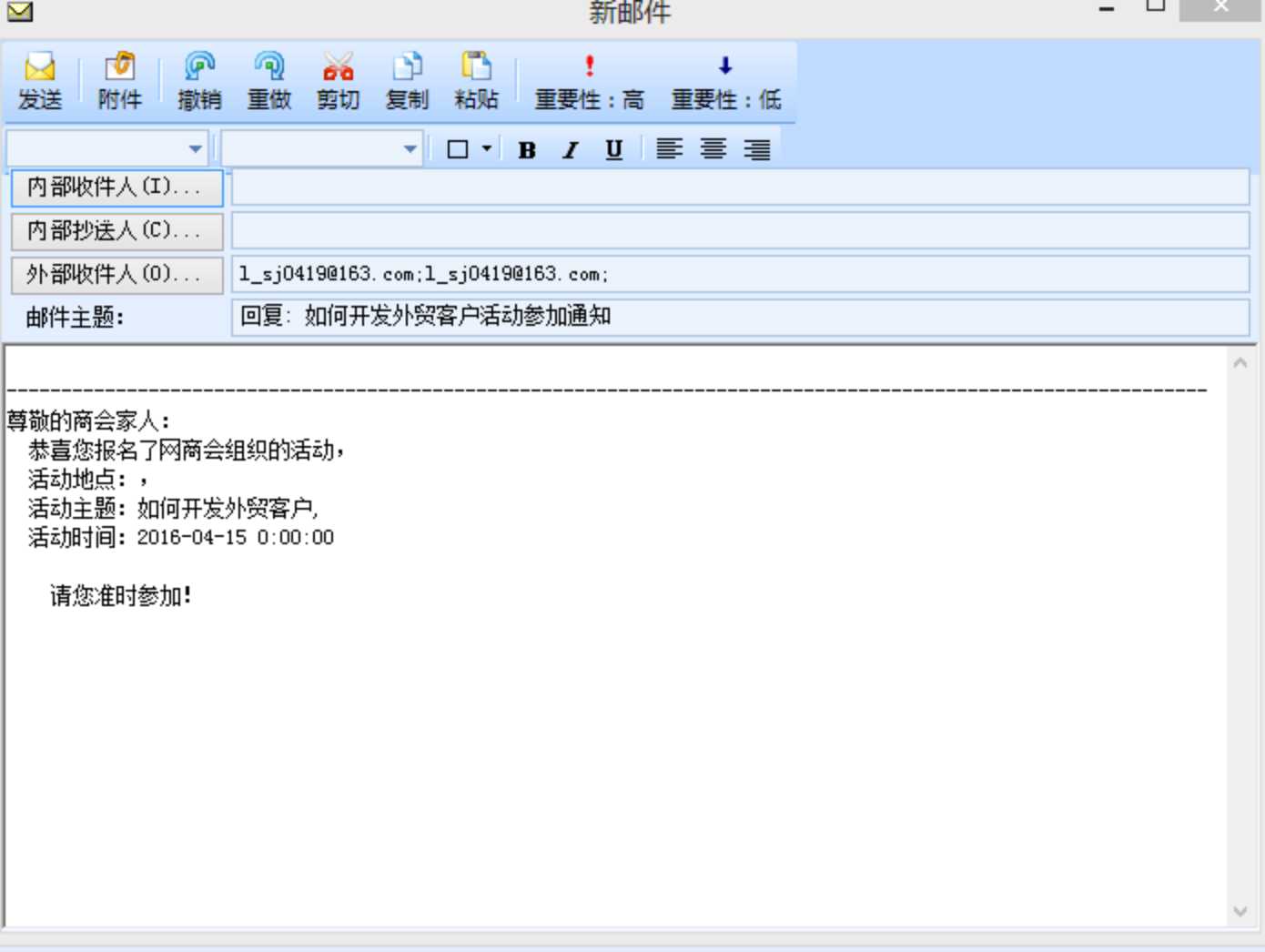This screenshot has width=1265, height=952.
Task: Minimize the 新邮件 window
Action: 1107,9
